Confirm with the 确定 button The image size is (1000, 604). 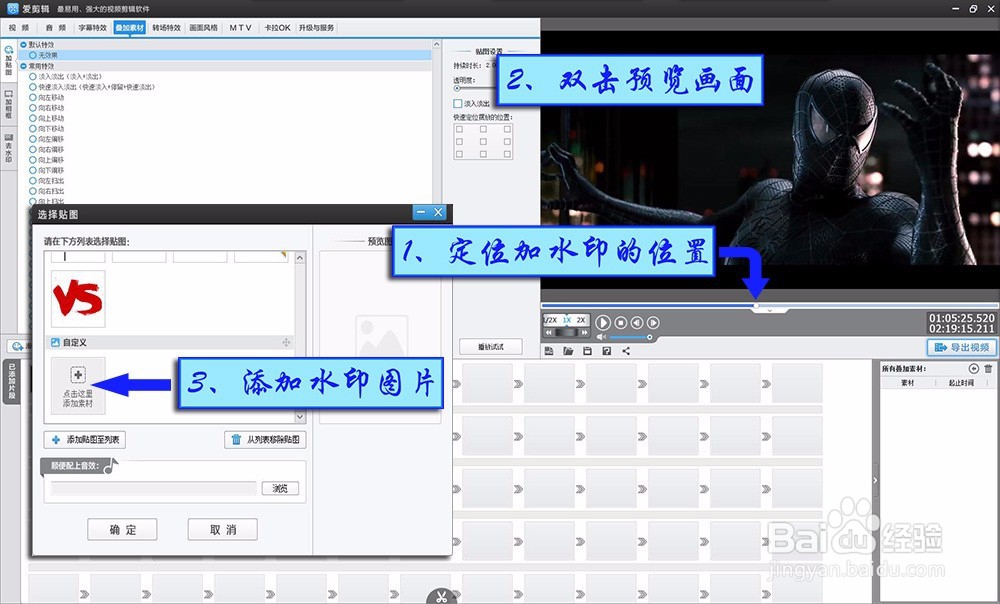(122, 529)
